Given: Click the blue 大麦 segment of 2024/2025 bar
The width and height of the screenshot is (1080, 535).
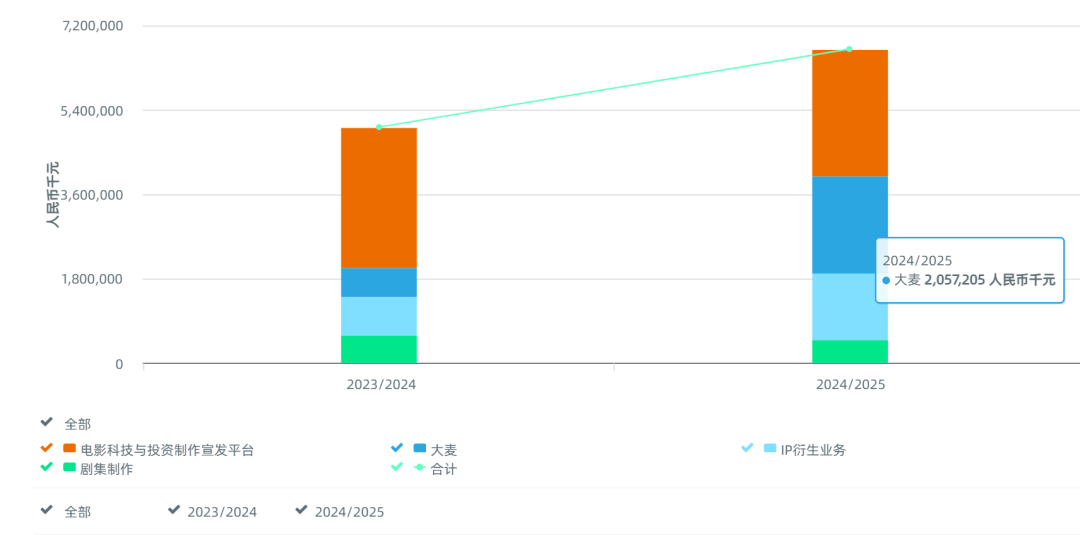Looking at the screenshot, I should [849, 224].
